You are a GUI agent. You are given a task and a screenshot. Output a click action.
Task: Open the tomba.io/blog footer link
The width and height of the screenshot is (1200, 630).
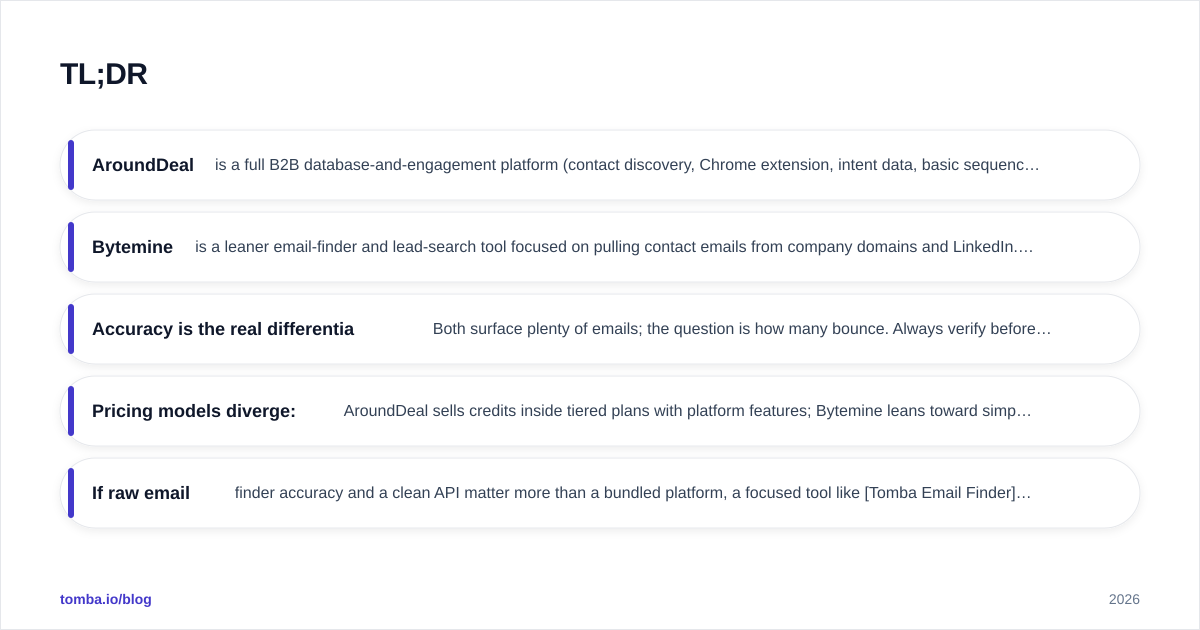tap(106, 599)
